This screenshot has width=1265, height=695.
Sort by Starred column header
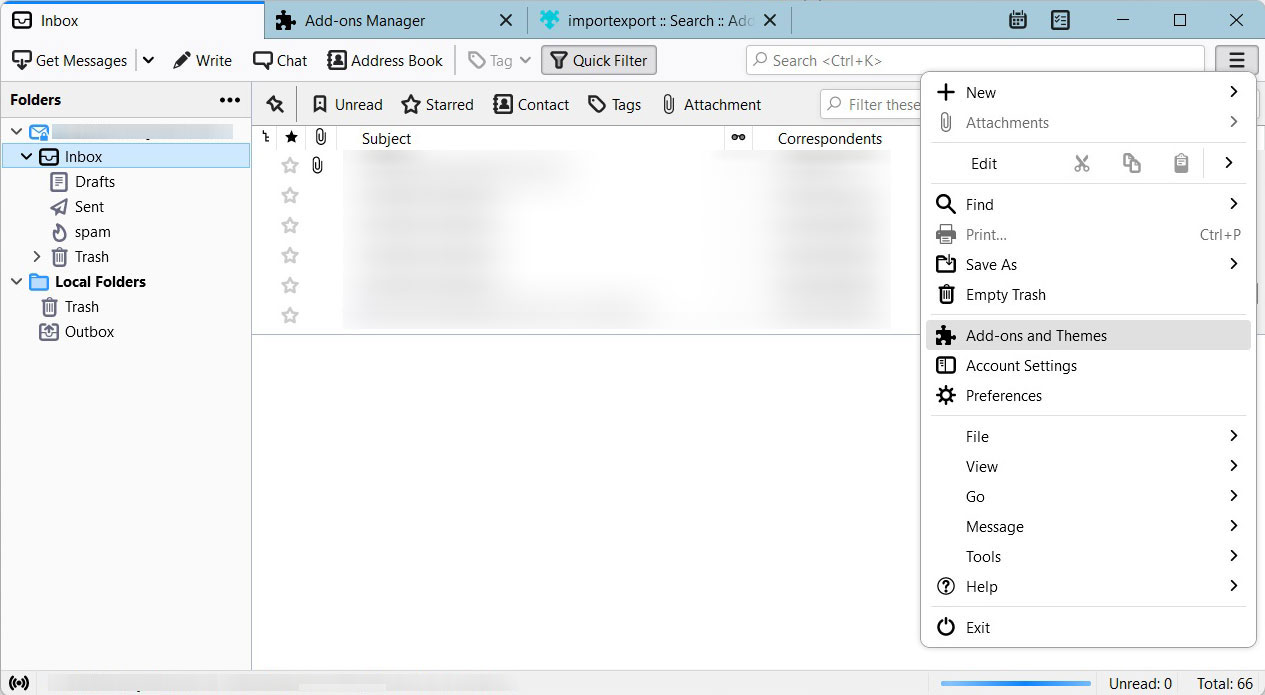point(291,138)
